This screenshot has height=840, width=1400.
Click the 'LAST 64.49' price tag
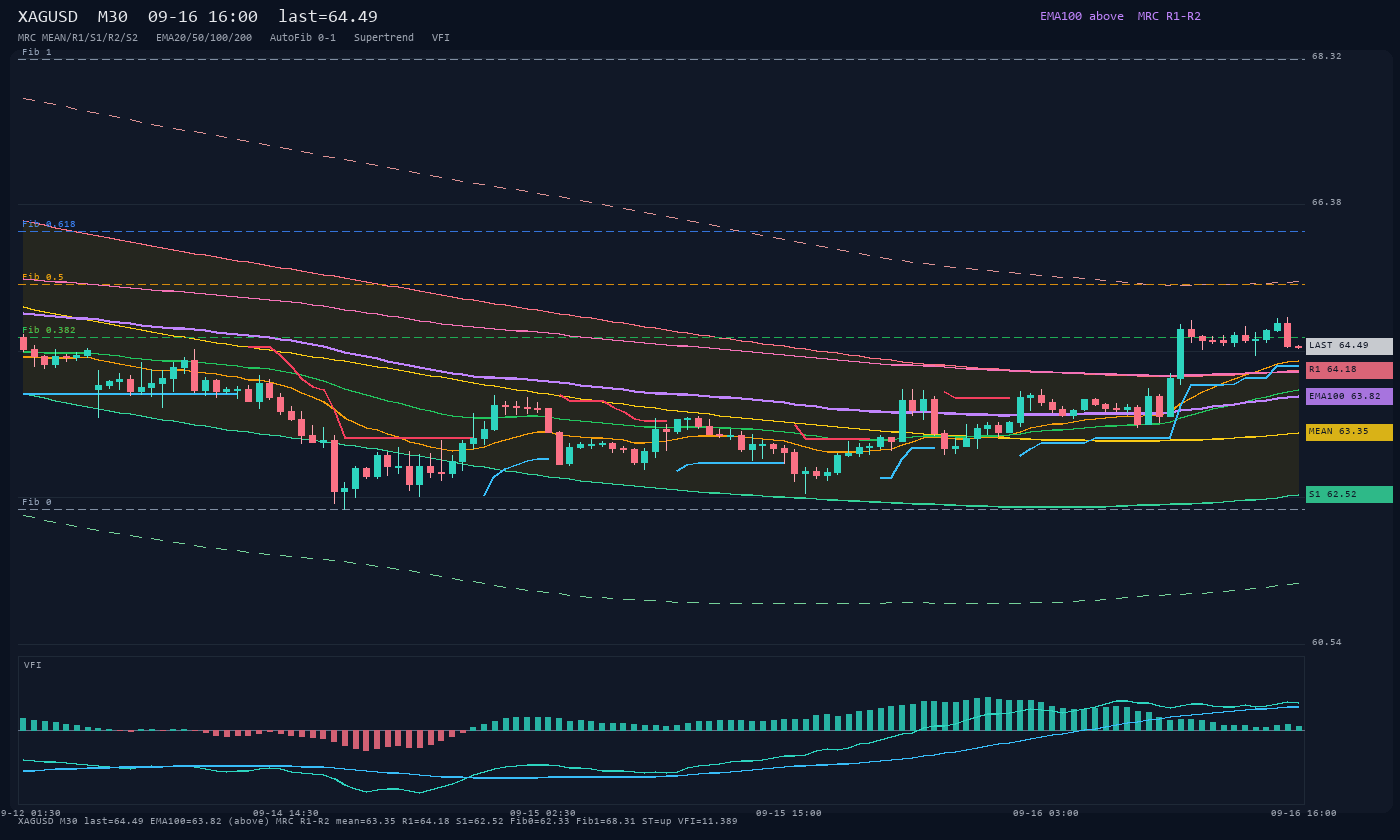pos(1349,346)
